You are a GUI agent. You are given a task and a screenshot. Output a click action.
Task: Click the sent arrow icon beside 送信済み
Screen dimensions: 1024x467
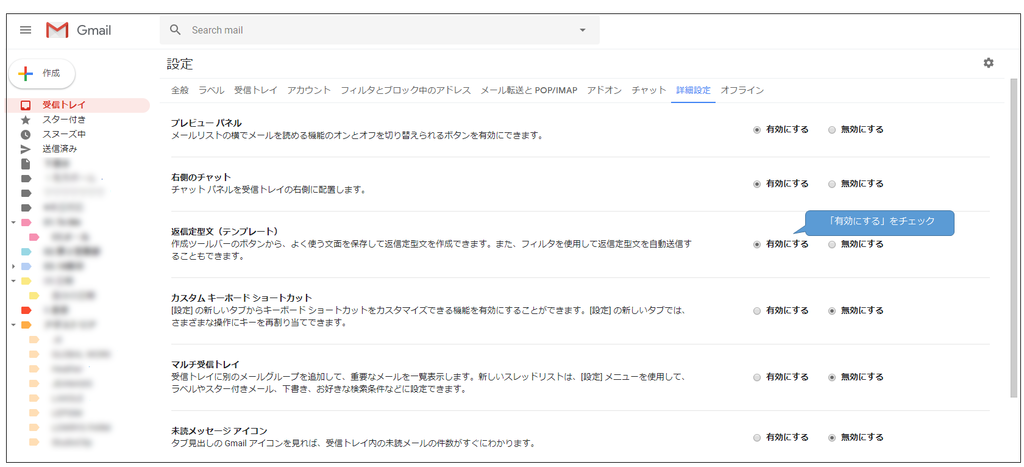25,149
